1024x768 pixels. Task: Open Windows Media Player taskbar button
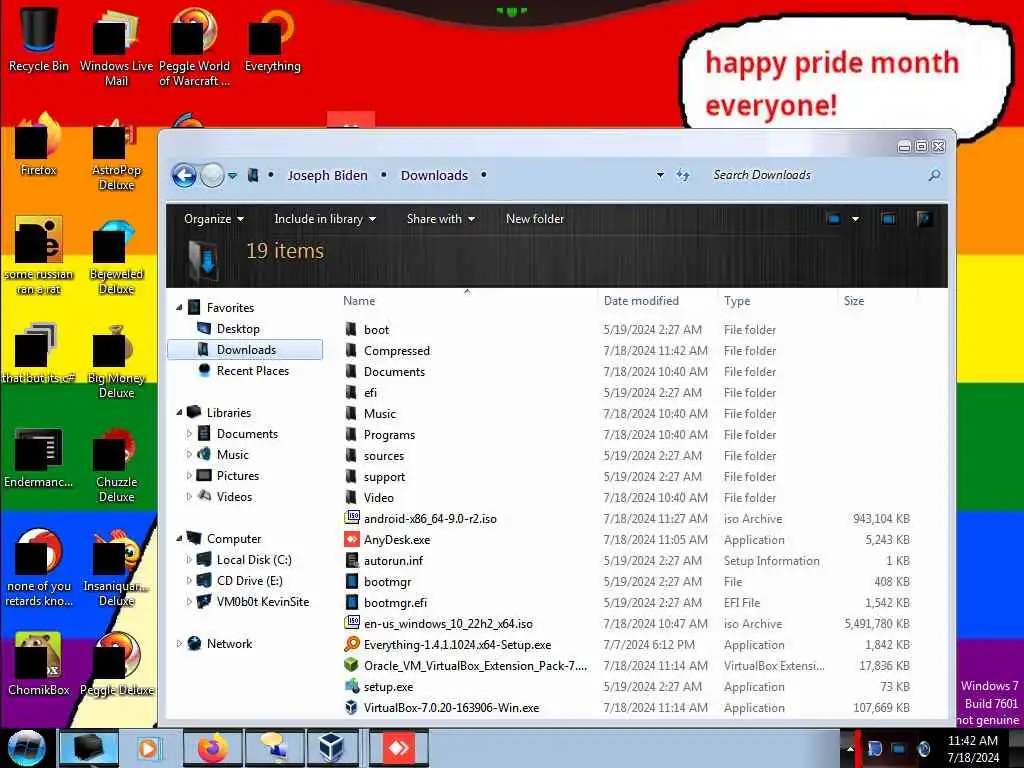pyautogui.click(x=149, y=748)
